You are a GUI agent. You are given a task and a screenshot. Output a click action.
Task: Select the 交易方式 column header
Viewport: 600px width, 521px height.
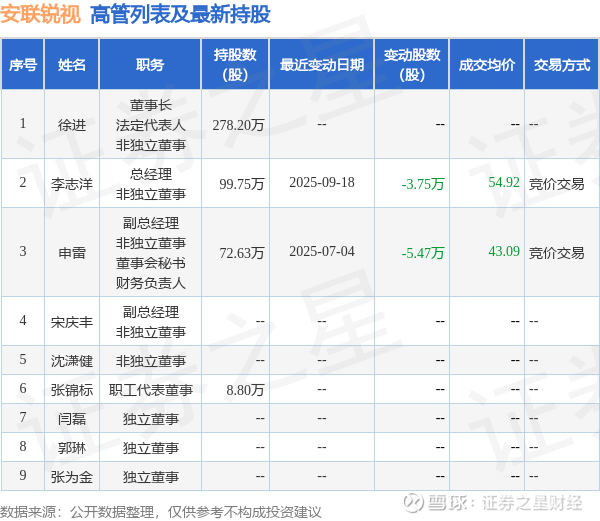pyautogui.click(x=562, y=65)
